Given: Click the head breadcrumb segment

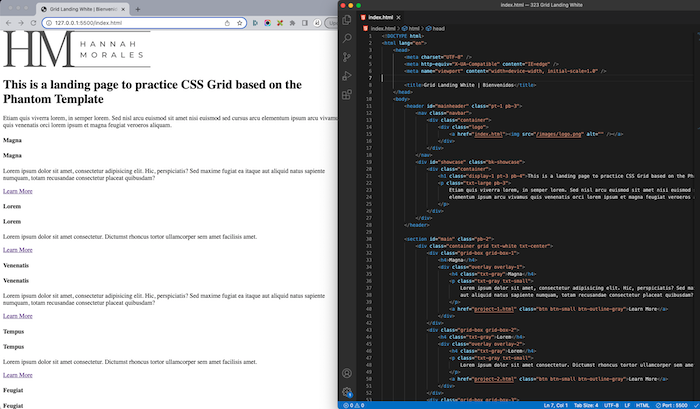Looking at the screenshot, I should tap(435, 28).
